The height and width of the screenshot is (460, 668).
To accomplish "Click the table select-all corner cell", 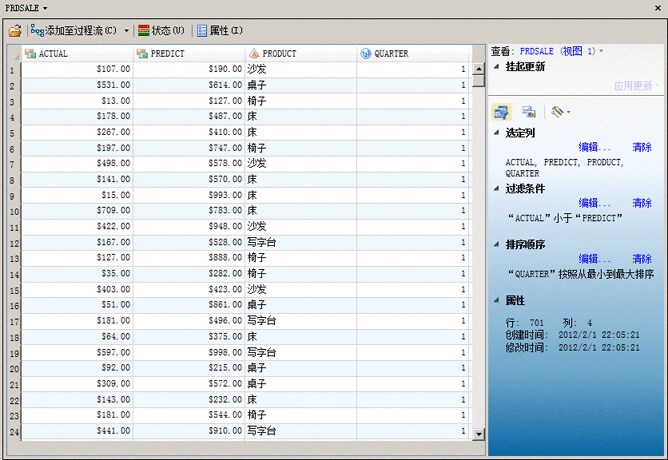I will pyautogui.click(x=14, y=54).
